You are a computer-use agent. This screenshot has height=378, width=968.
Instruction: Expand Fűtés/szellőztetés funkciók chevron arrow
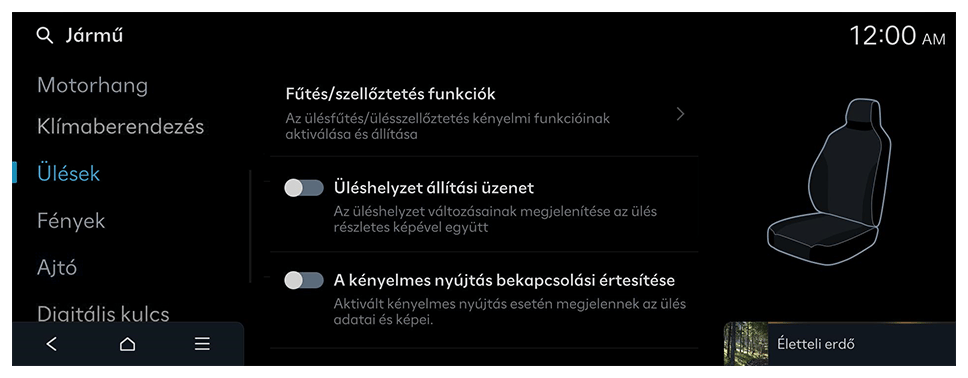pos(680,114)
